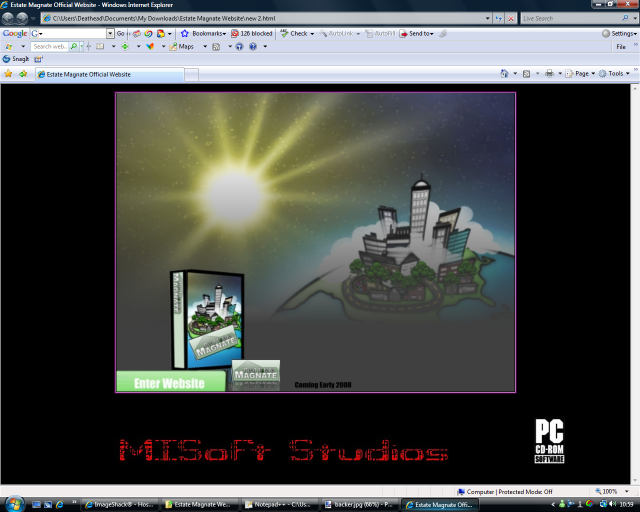Click the SnagIt toolbar button
This screenshot has width=640, height=512.
pos(16,59)
